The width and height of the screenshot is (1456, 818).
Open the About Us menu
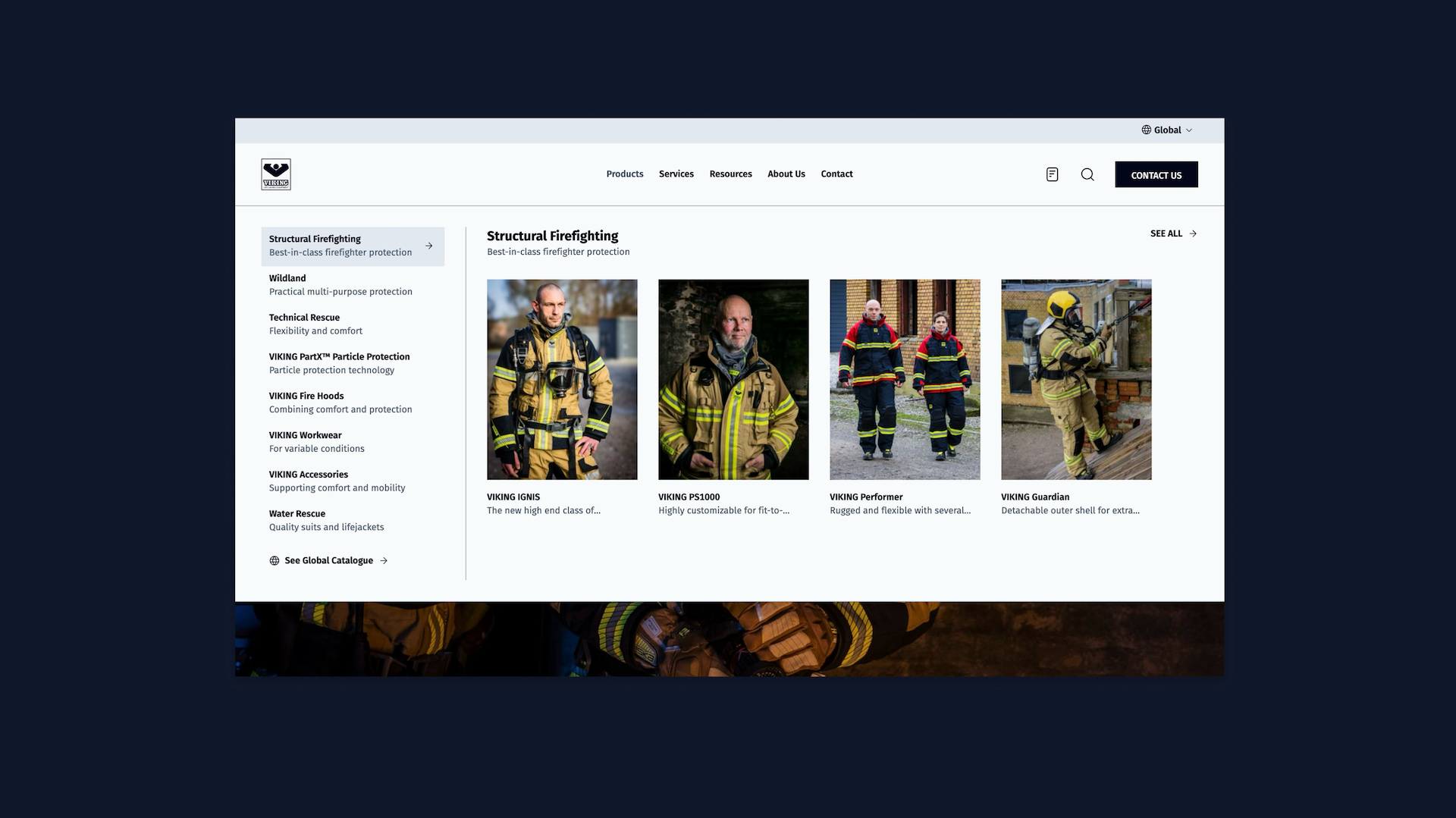[786, 174]
